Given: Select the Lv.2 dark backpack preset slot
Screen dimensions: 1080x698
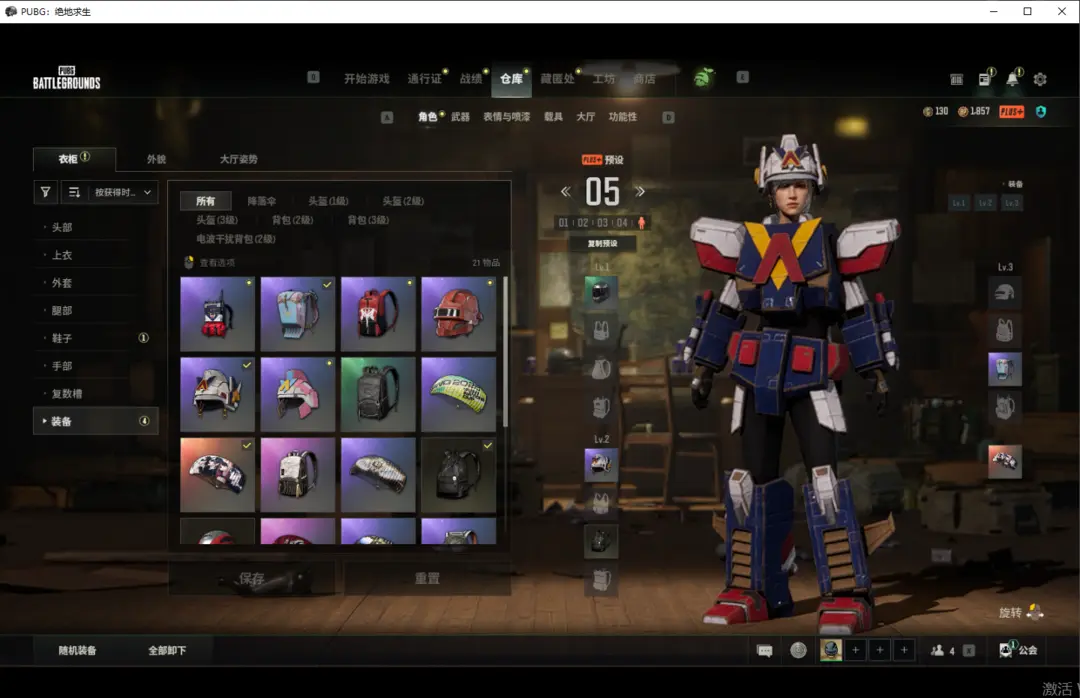Looking at the screenshot, I should pyautogui.click(x=601, y=541).
